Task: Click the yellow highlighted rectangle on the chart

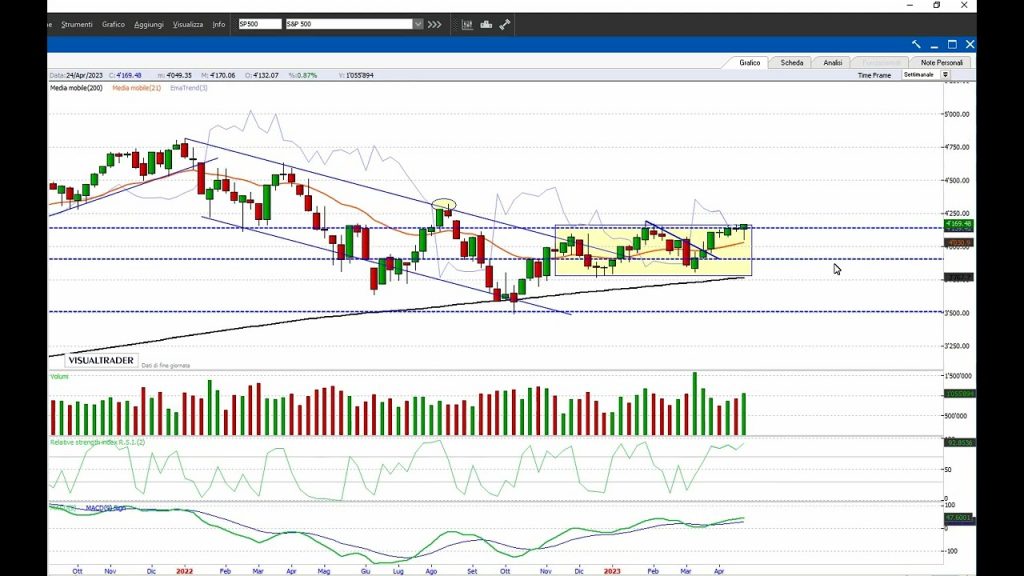Action: pyautogui.click(x=652, y=250)
